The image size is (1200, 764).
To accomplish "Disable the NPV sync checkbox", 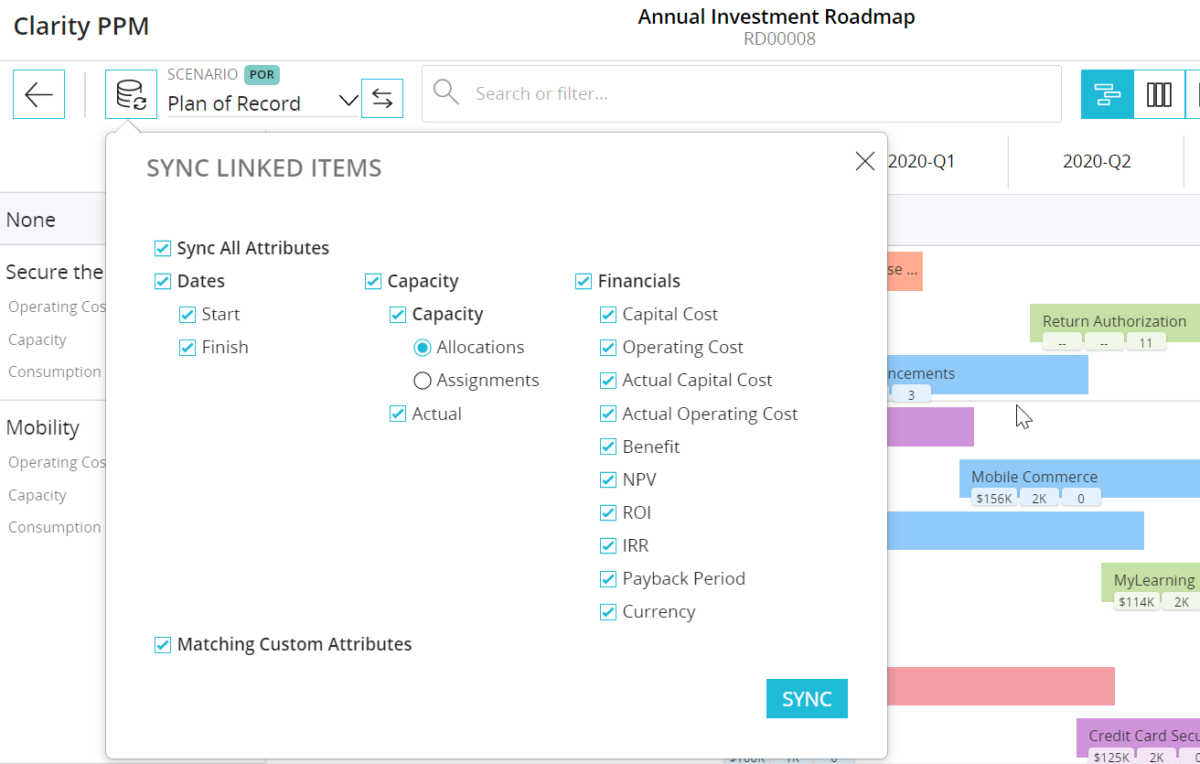I will tap(608, 479).
